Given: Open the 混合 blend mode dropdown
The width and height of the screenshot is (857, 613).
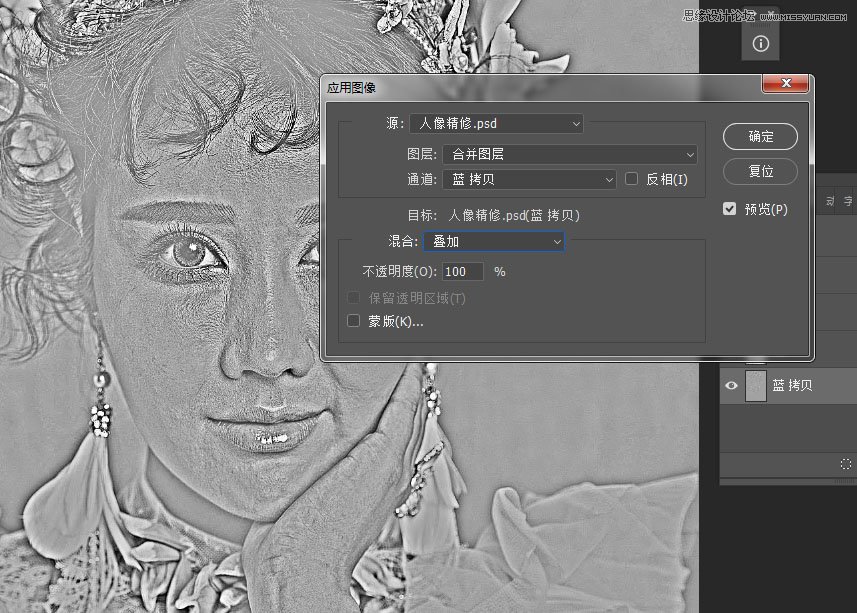Looking at the screenshot, I should click(x=494, y=241).
